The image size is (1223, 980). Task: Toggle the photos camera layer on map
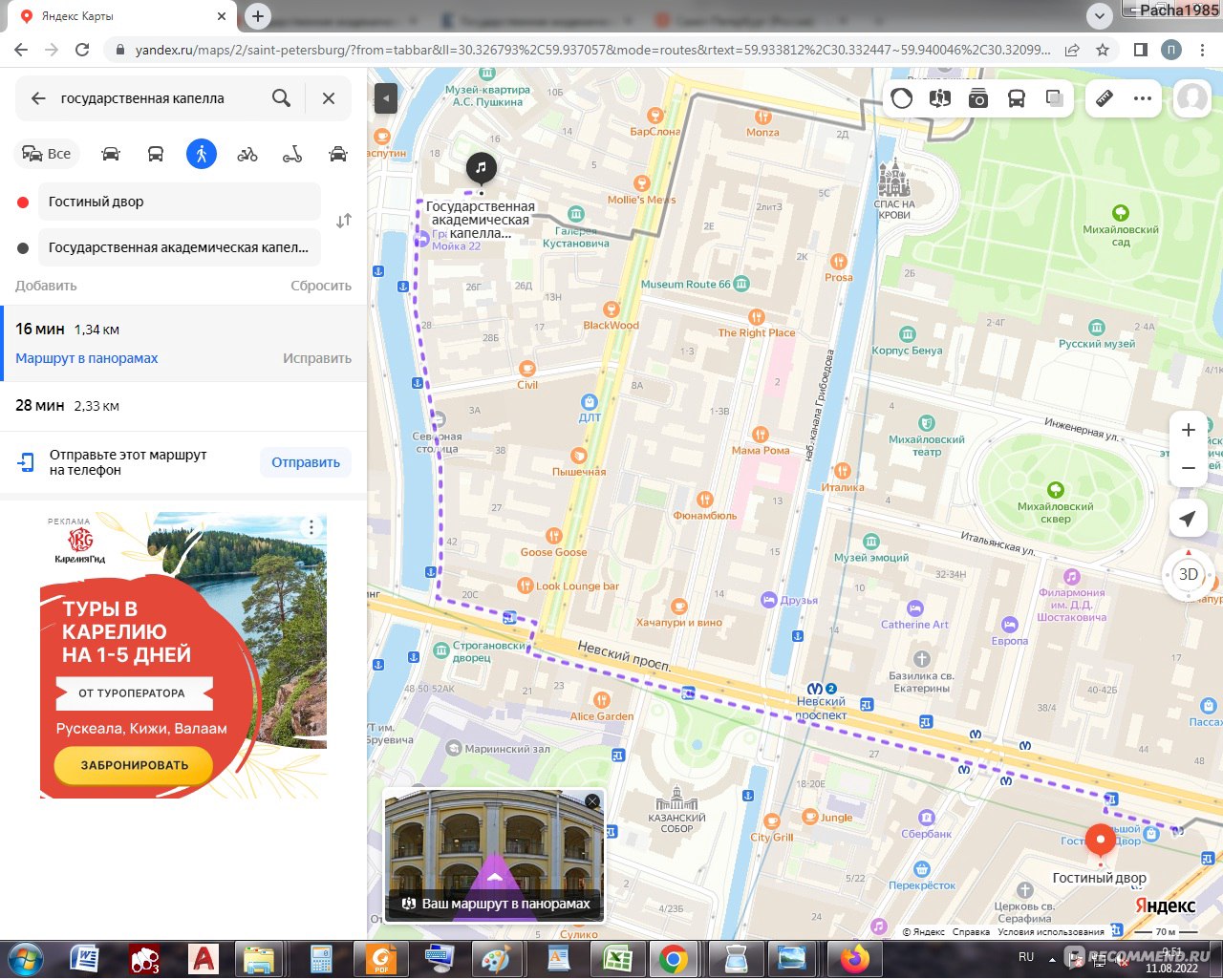click(978, 98)
